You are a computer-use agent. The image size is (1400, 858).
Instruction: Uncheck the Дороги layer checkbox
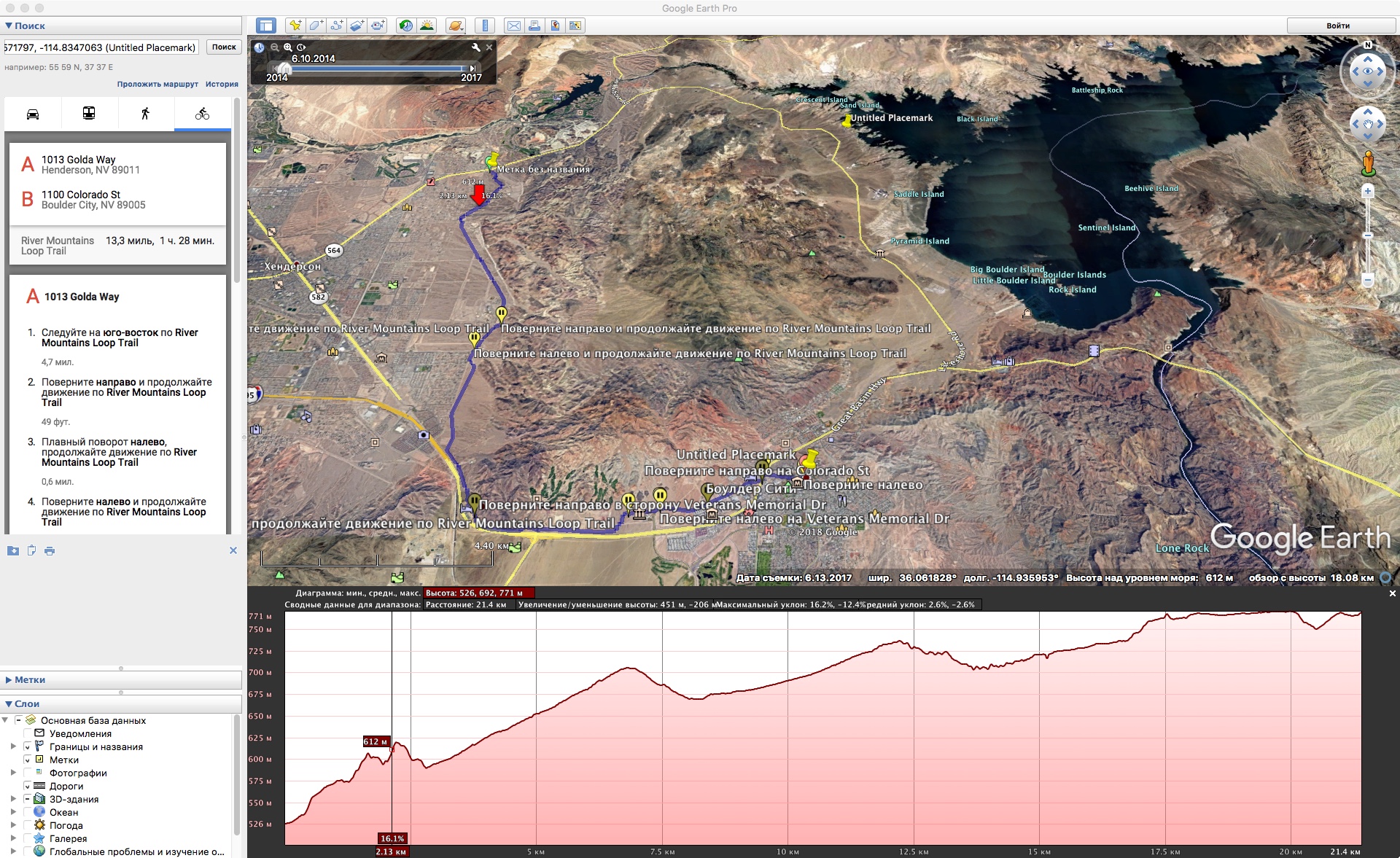coord(28,786)
